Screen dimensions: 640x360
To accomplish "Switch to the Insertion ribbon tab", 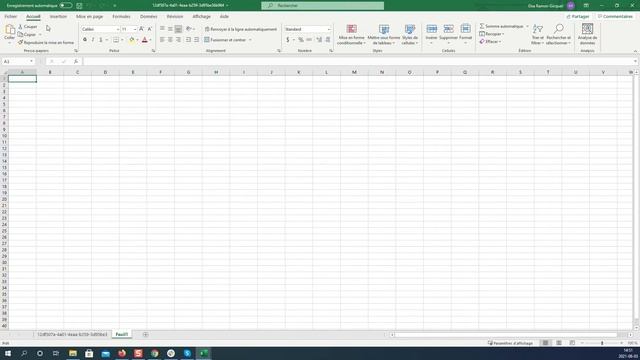I will click(x=58, y=16).
